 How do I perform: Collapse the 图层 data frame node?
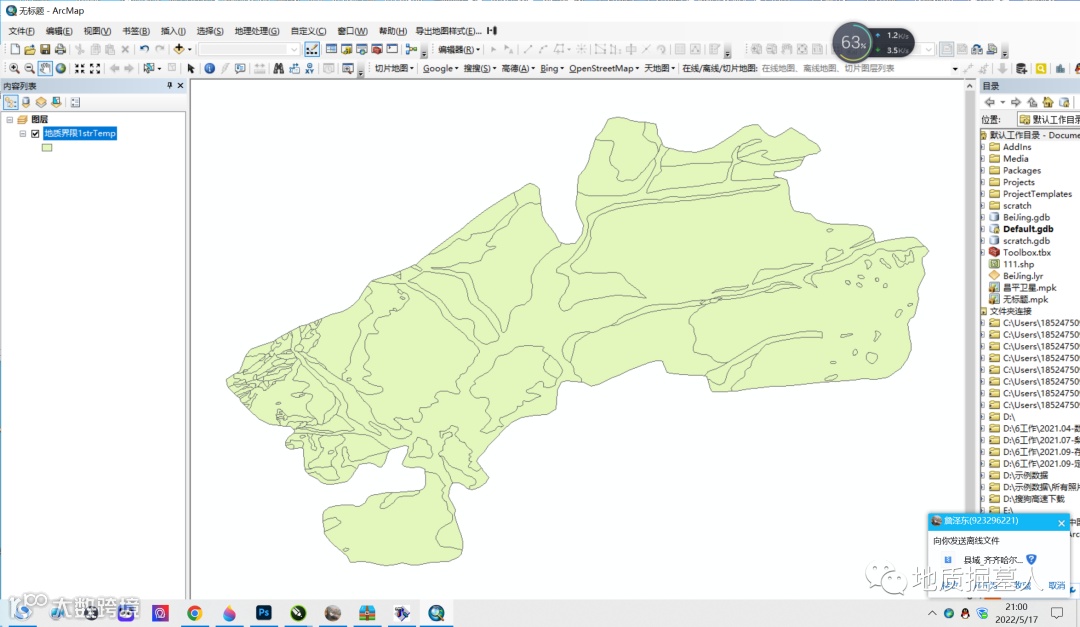pyautogui.click(x=10, y=119)
